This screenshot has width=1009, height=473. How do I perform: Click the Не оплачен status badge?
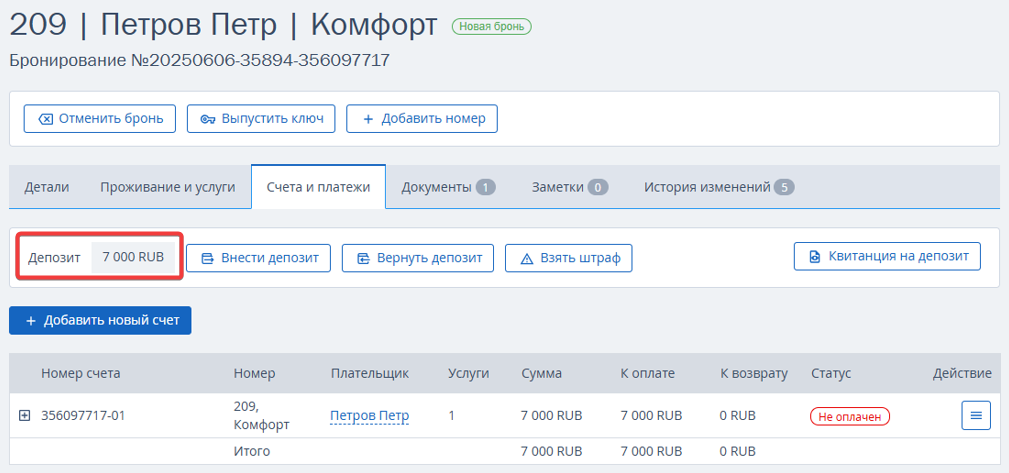pyautogui.click(x=849, y=416)
